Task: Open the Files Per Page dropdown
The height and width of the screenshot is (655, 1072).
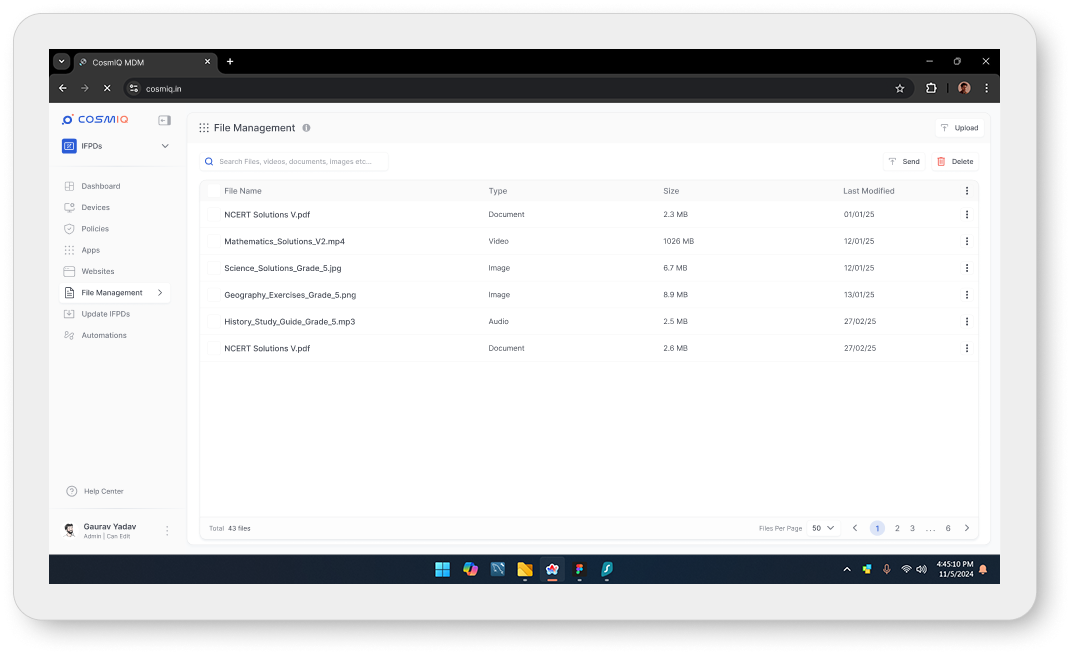Action: (823, 528)
